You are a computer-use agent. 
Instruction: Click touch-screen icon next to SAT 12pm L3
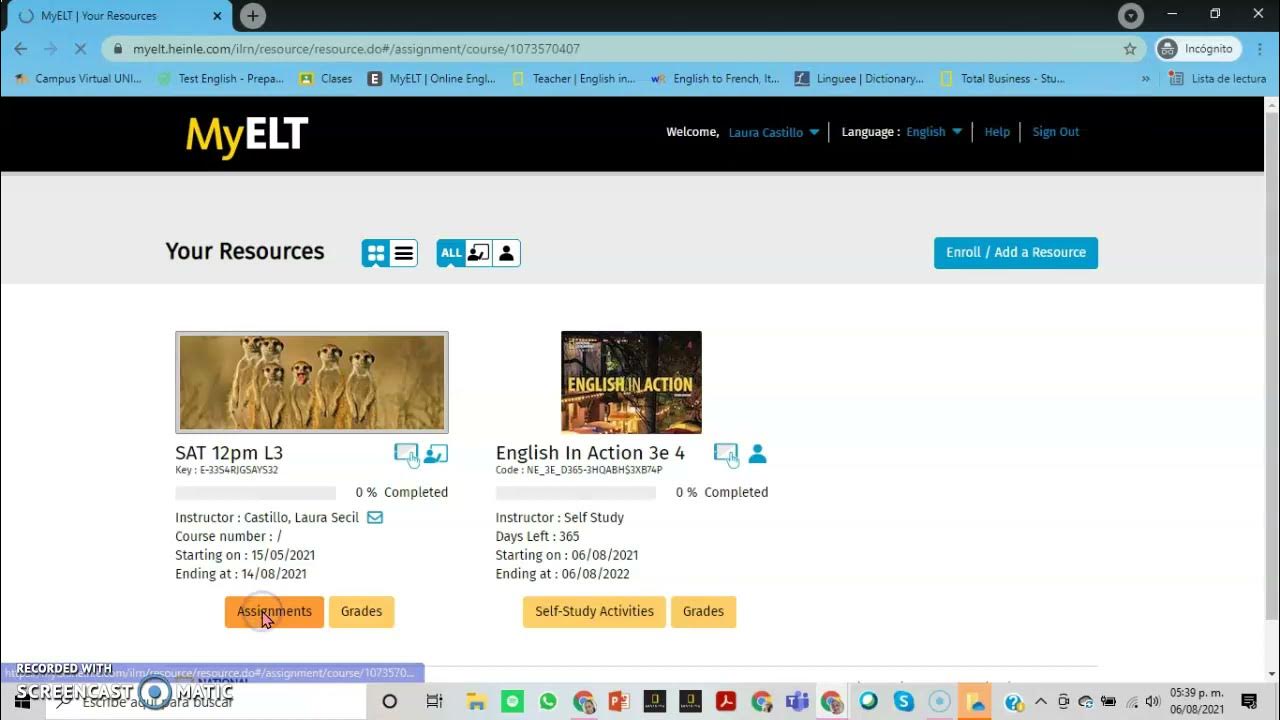[406, 455]
